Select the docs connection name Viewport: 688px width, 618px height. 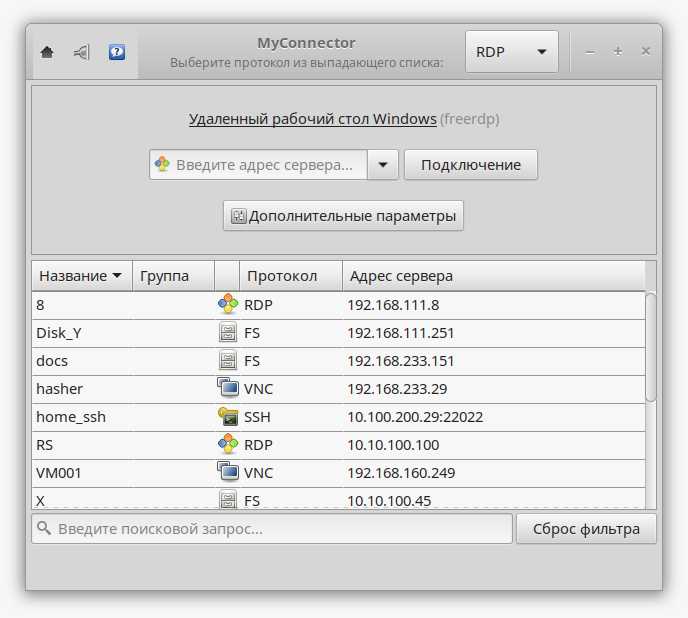52,361
